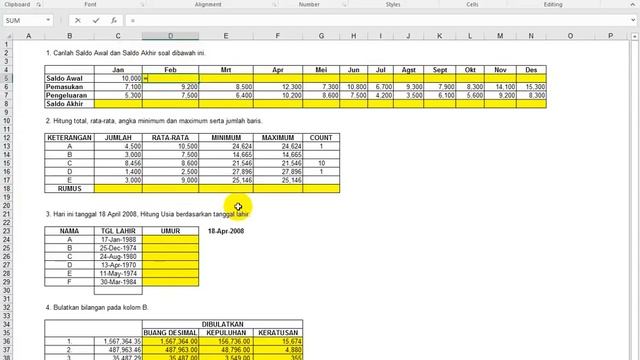Click the 'Pemasukan' row label cell

69,87
